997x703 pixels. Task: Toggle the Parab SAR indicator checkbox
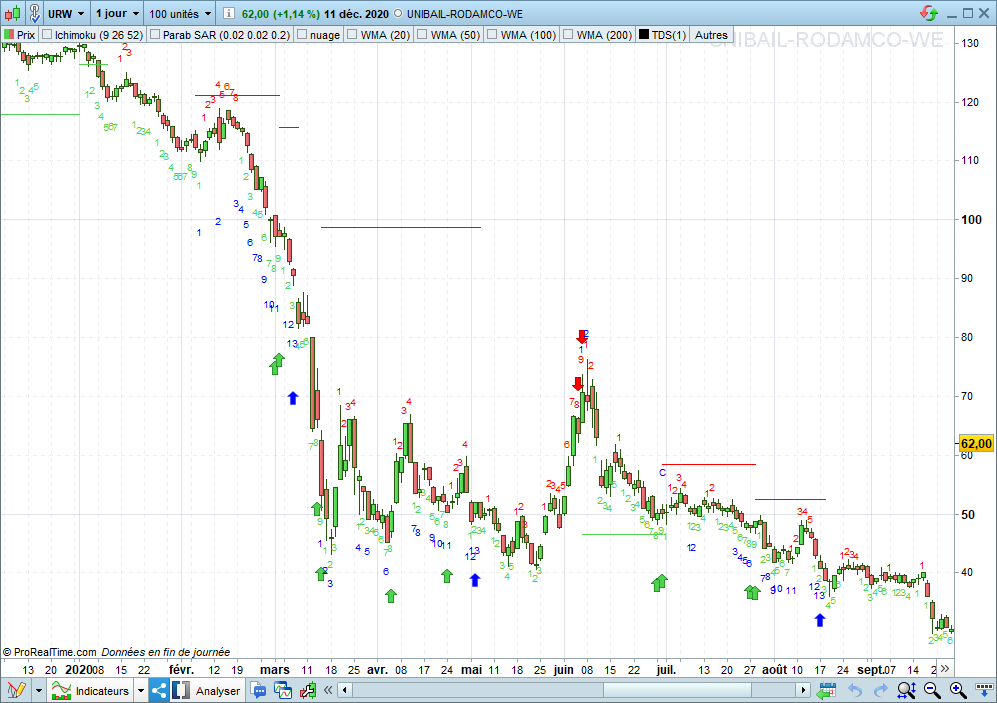pos(154,35)
